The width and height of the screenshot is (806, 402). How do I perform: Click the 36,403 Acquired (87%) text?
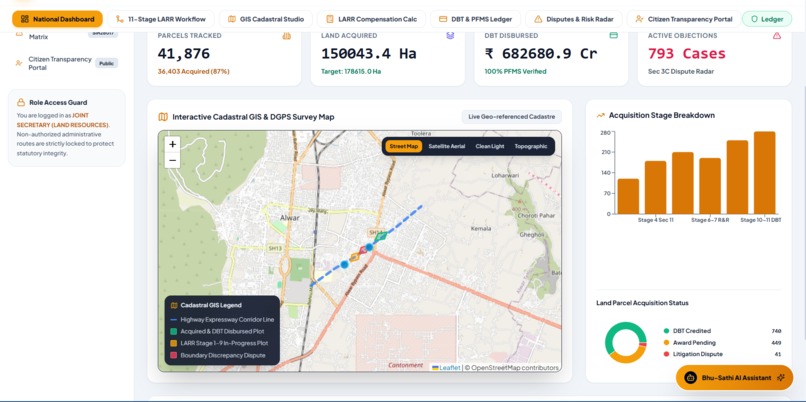coord(193,71)
